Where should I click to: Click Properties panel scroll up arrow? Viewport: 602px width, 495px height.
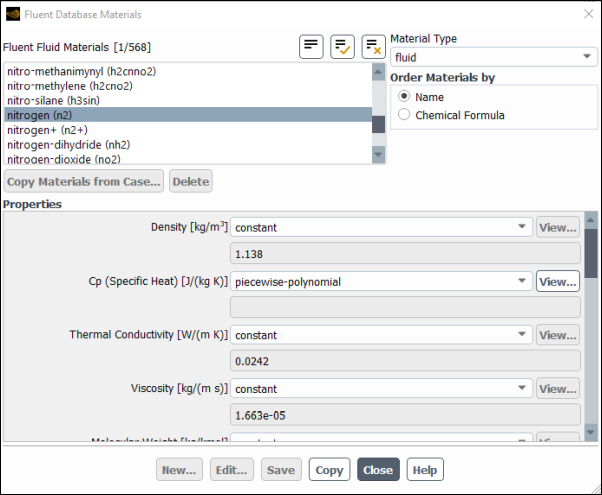[x=591, y=220]
